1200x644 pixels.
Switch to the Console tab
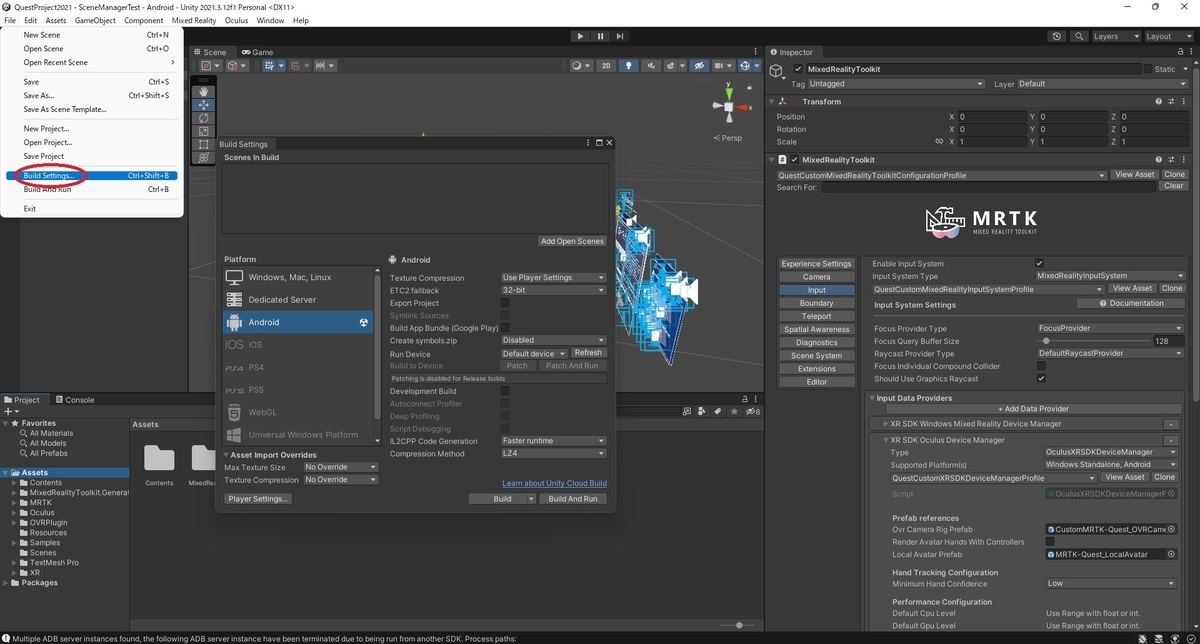tap(74, 400)
